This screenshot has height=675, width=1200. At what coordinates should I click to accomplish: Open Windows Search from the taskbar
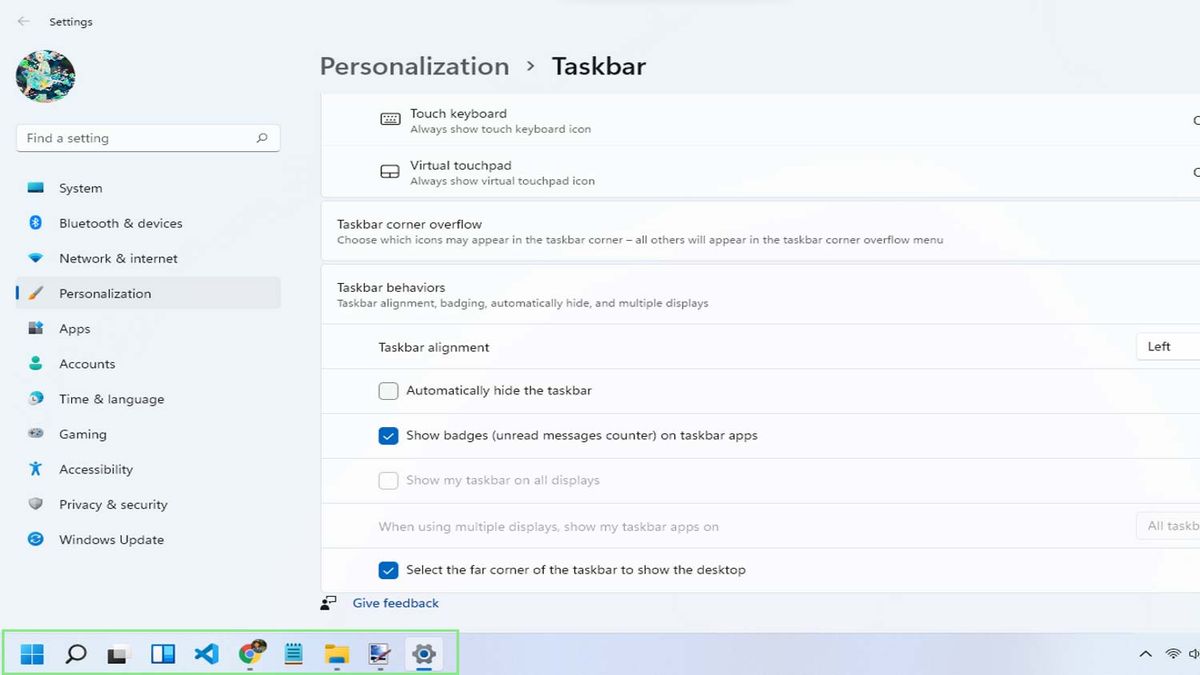tap(75, 653)
